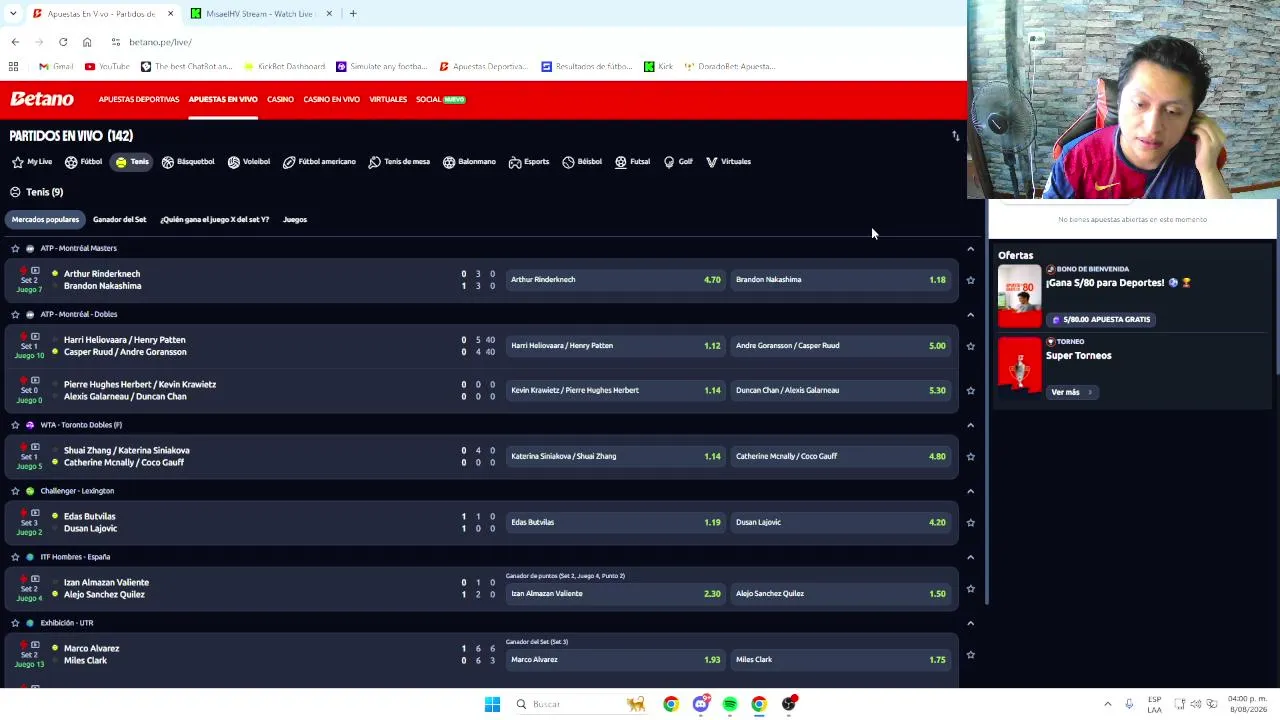Collapse the ITF Hombres - España section
Viewport: 1280px width, 720px height.
pos(970,557)
